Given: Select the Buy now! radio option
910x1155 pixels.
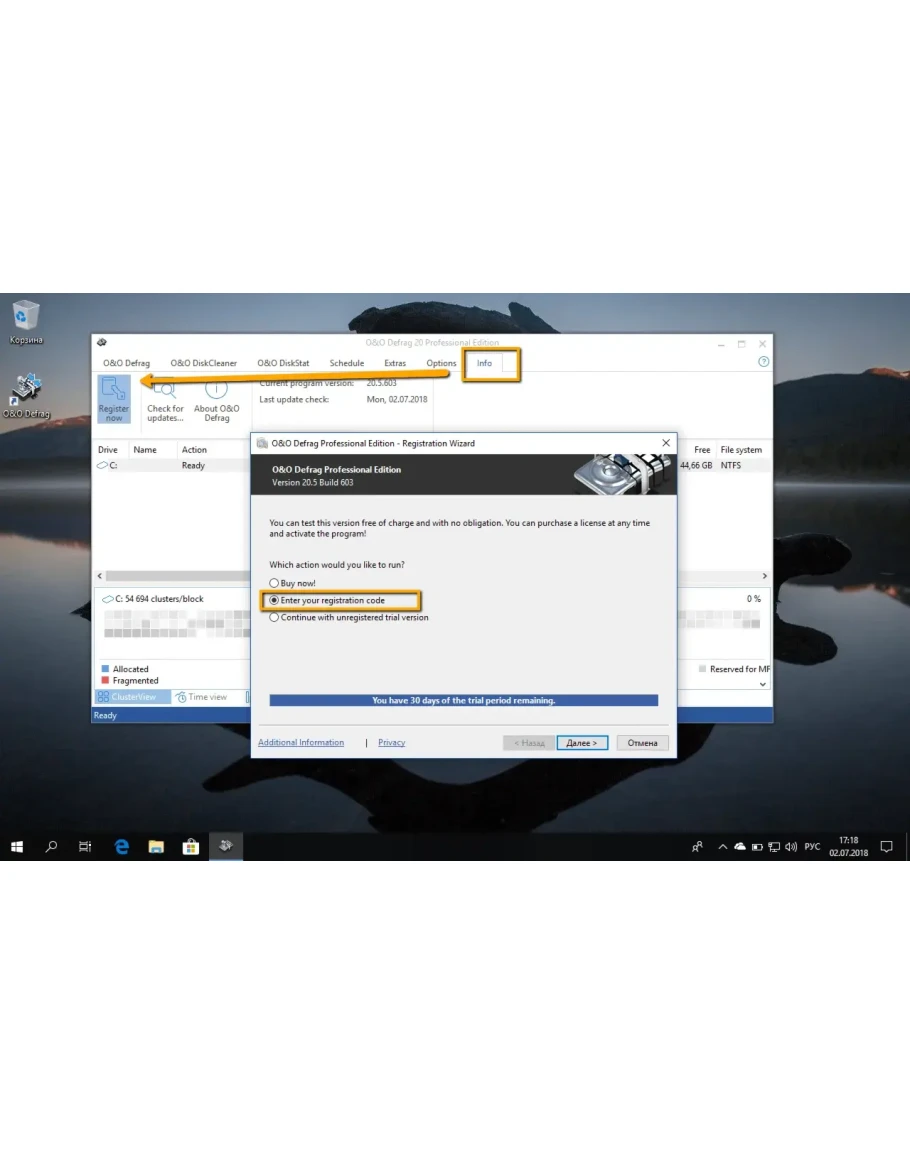Looking at the screenshot, I should pos(274,583).
